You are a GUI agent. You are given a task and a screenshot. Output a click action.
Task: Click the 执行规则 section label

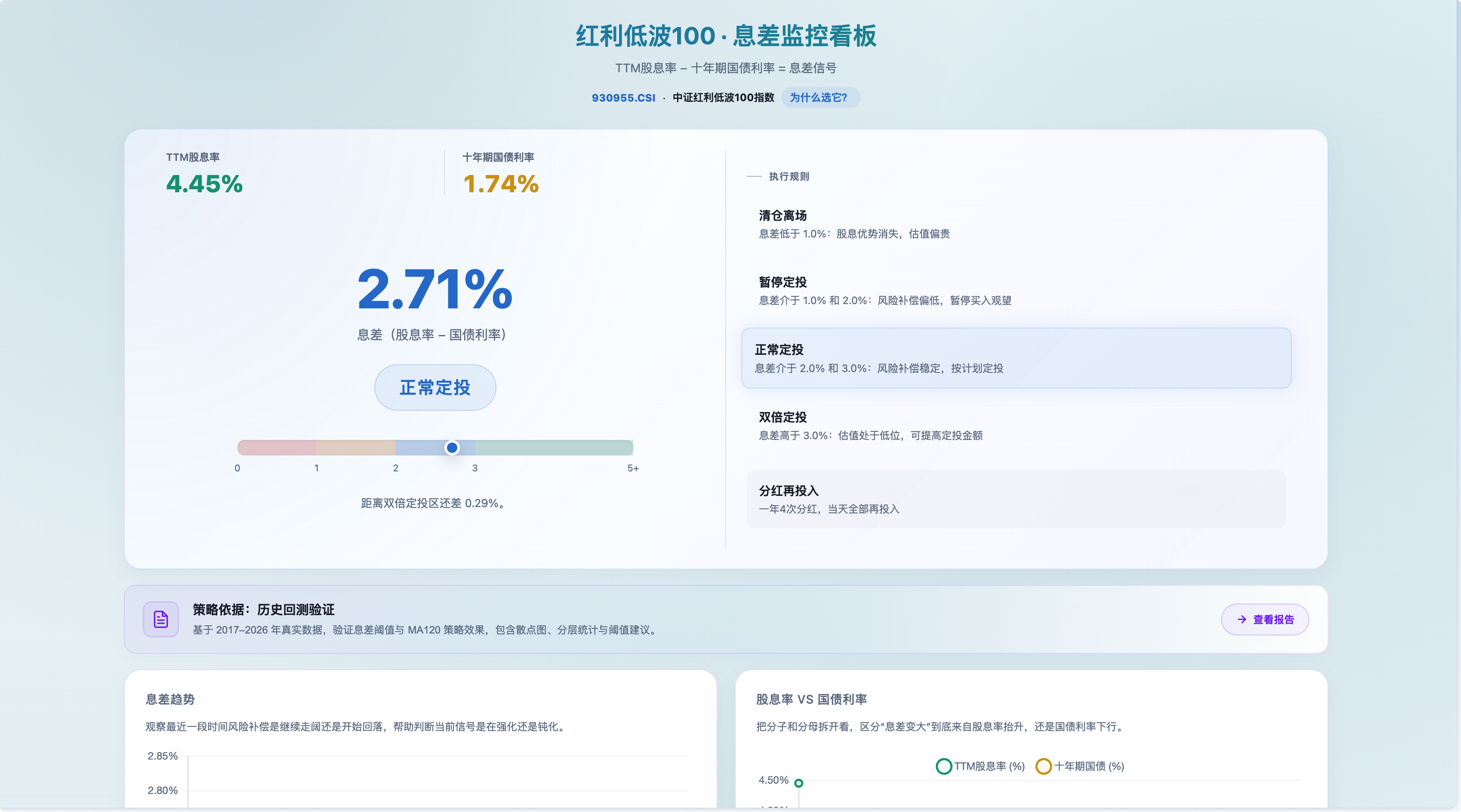tap(789, 176)
